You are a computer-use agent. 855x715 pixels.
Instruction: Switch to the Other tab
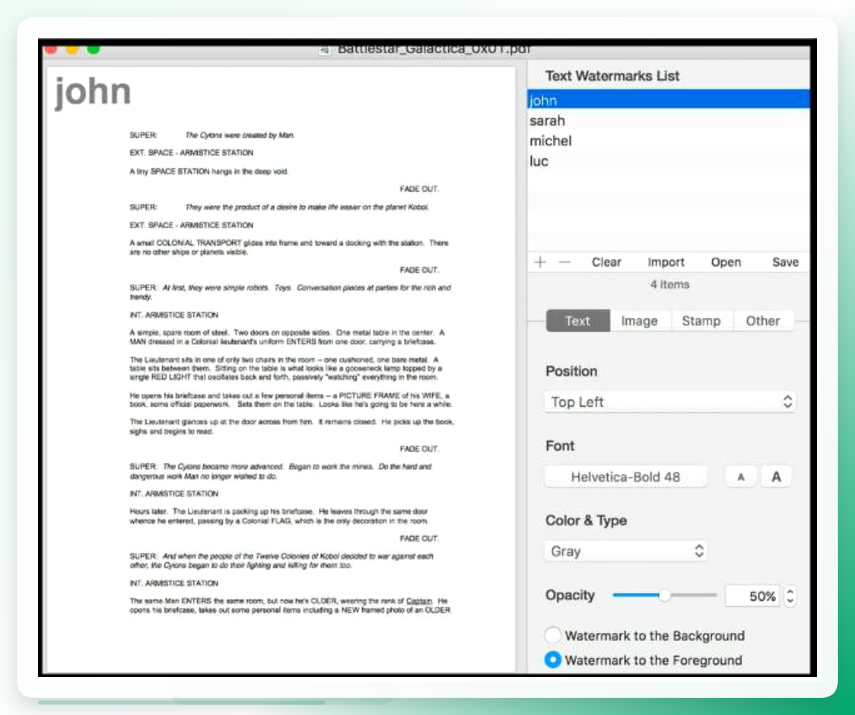[x=763, y=321]
